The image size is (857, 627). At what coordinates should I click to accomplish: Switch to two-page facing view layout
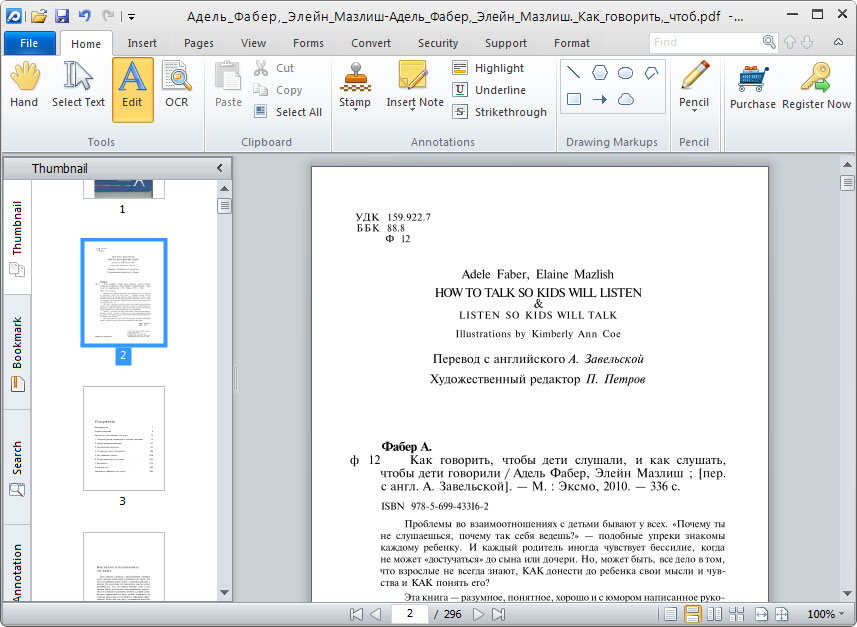pos(715,614)
